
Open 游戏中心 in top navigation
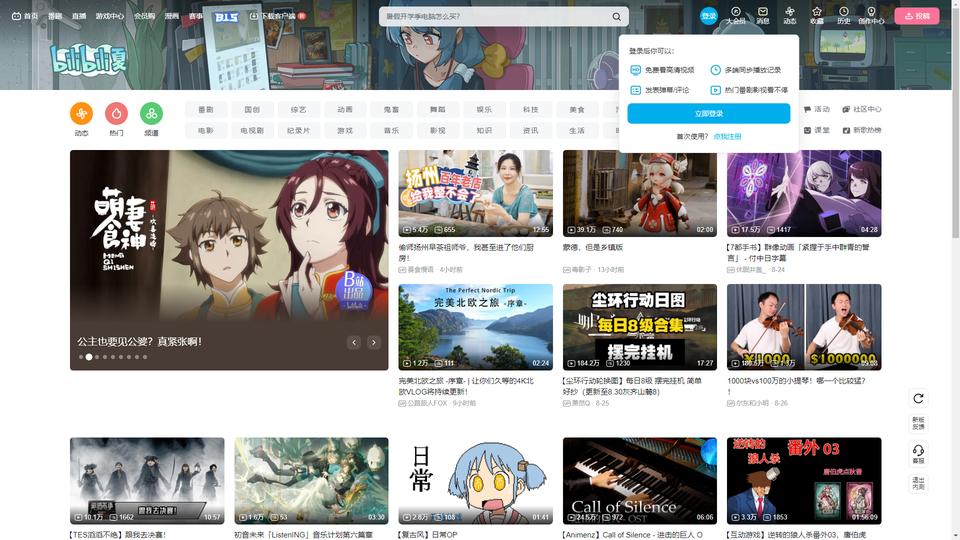110,16
